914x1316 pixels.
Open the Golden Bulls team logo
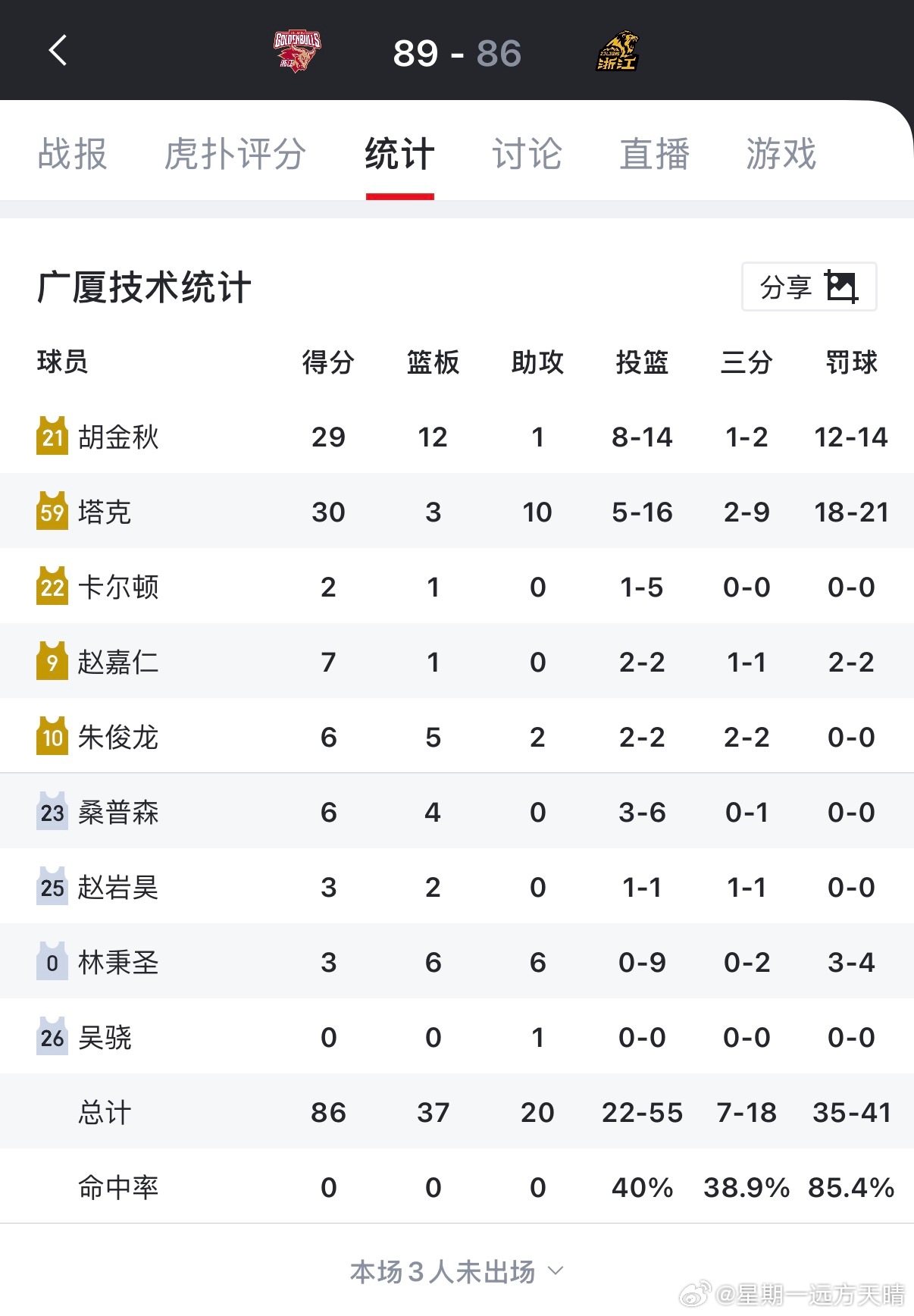coord(297,52)
